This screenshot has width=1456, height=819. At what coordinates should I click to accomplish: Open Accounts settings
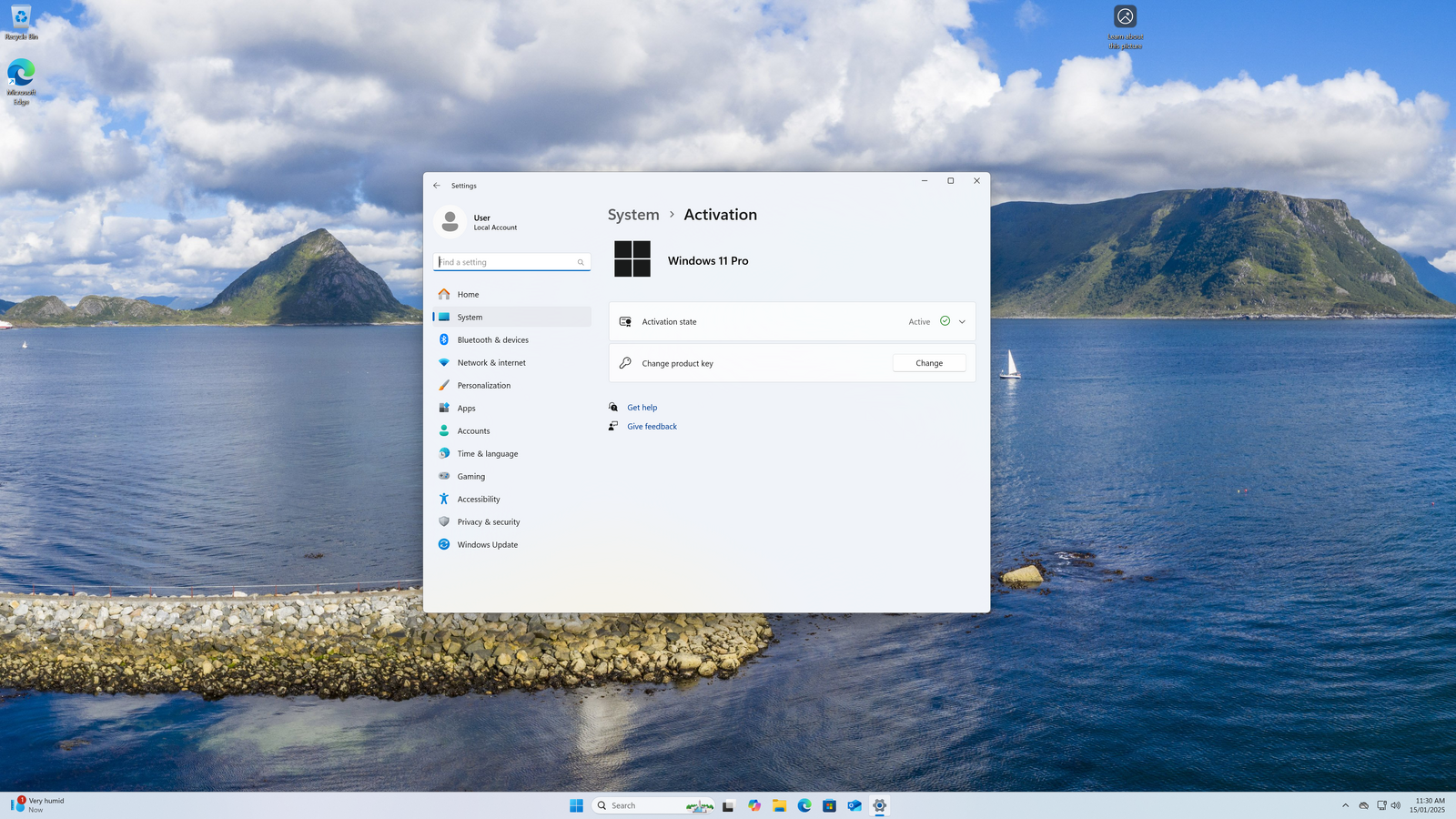pyautogui.click(x=511, y=431)
